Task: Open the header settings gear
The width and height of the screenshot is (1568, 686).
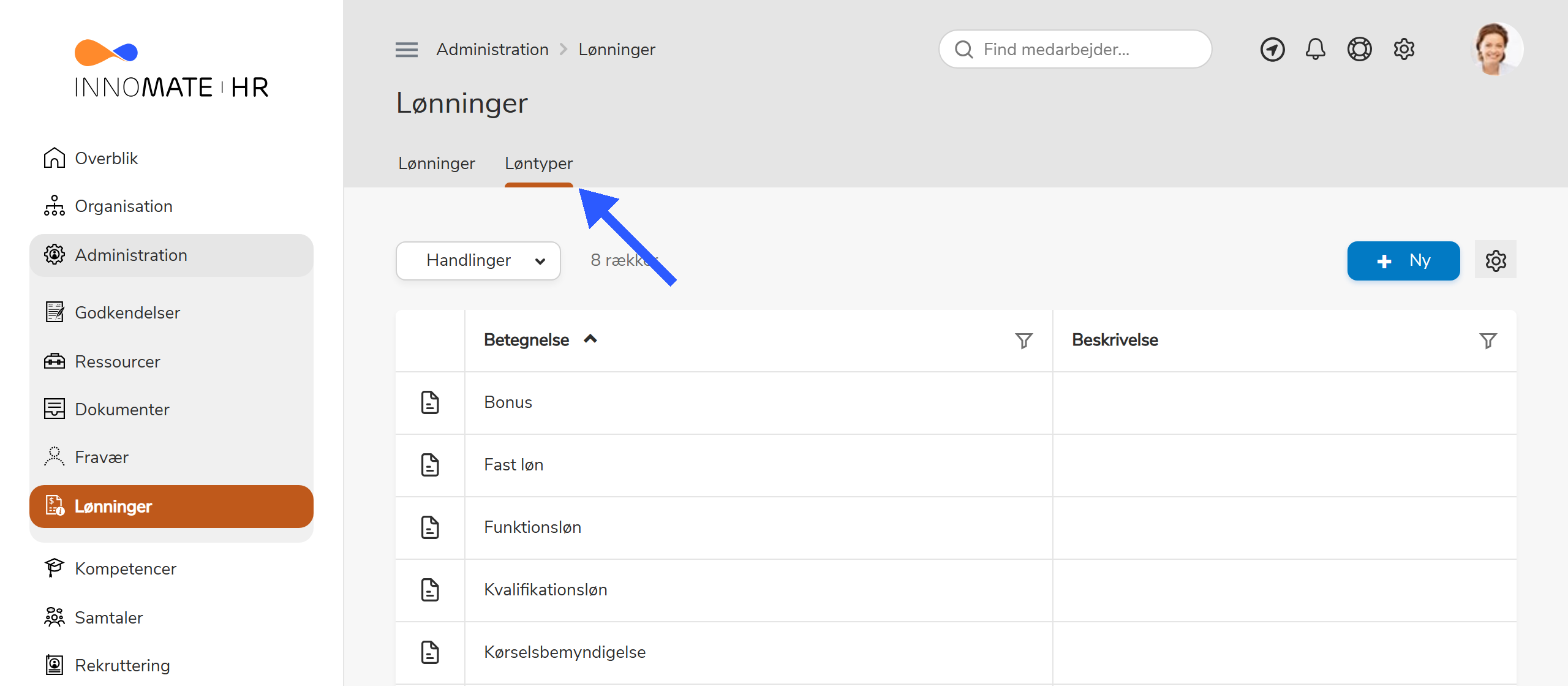Action: tap(1404, 49)
